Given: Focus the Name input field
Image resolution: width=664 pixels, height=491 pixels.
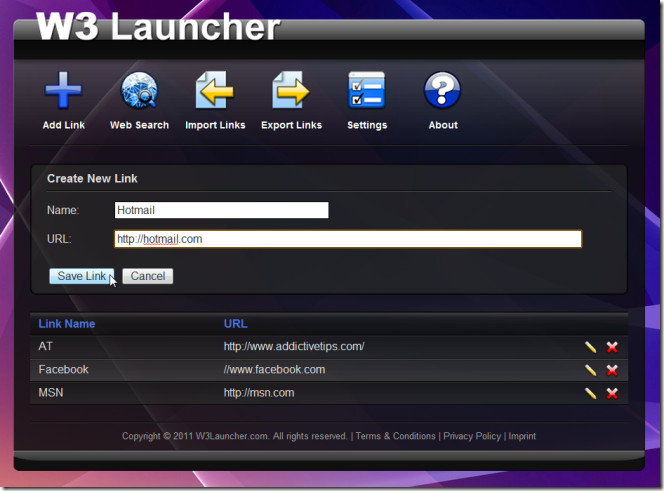Looking at the screenshot, I should coord(221,210).
